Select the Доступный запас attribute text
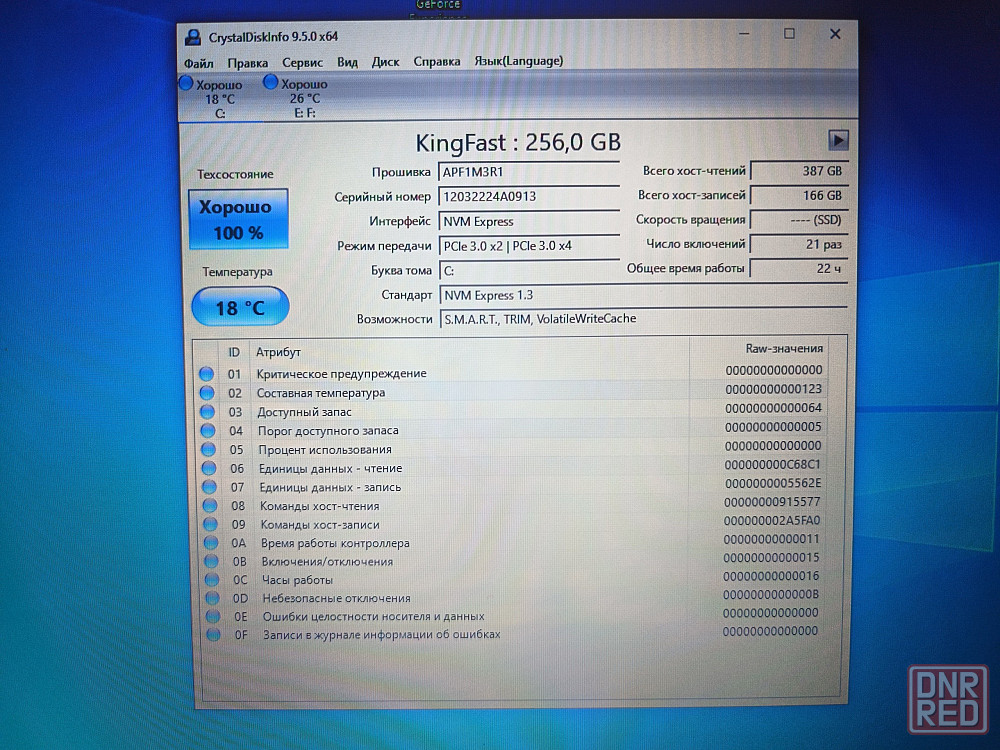Viewport: 1000px width, 750px height. (x=304, y=412)
